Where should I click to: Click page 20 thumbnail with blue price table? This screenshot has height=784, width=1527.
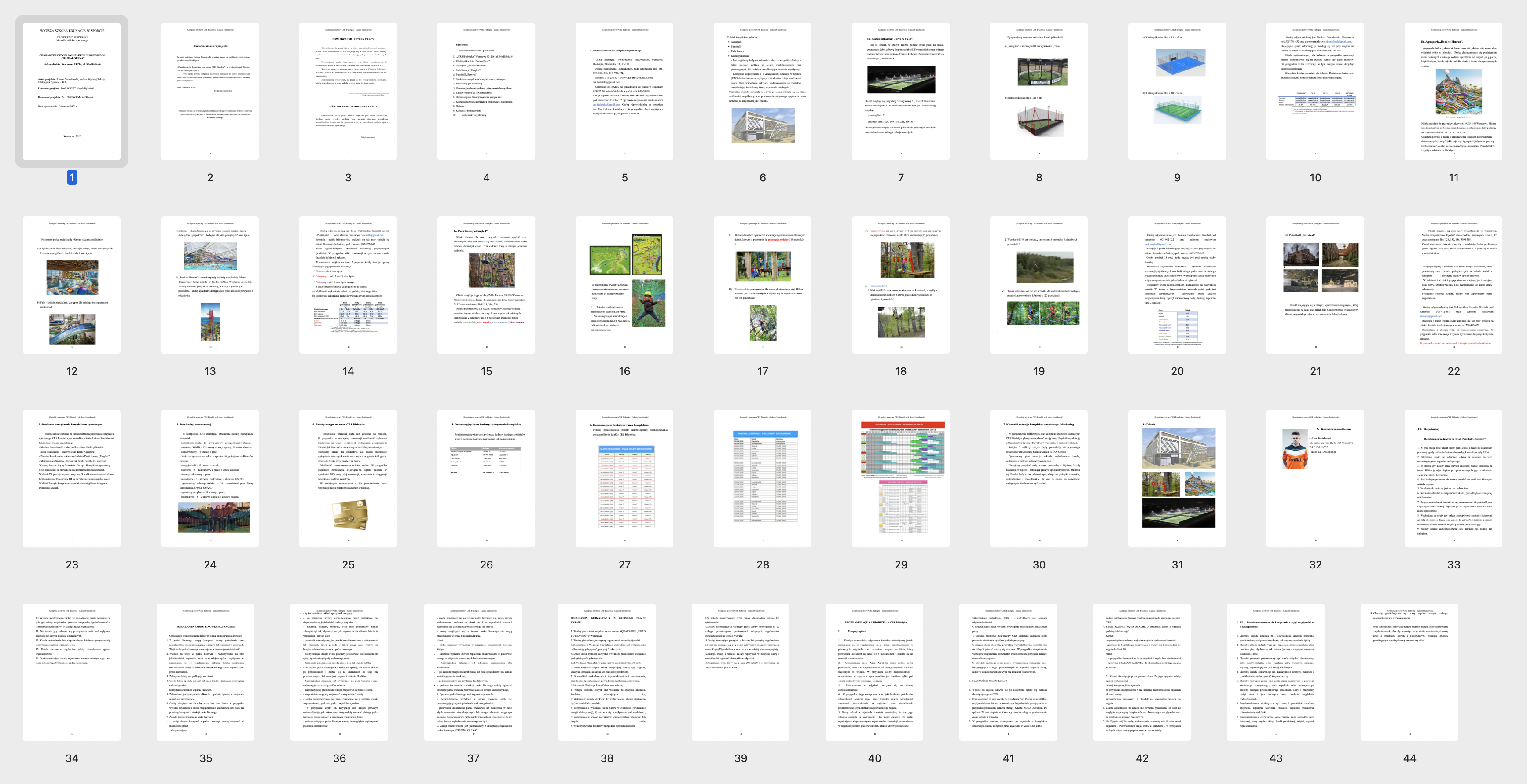[1177, 285]
